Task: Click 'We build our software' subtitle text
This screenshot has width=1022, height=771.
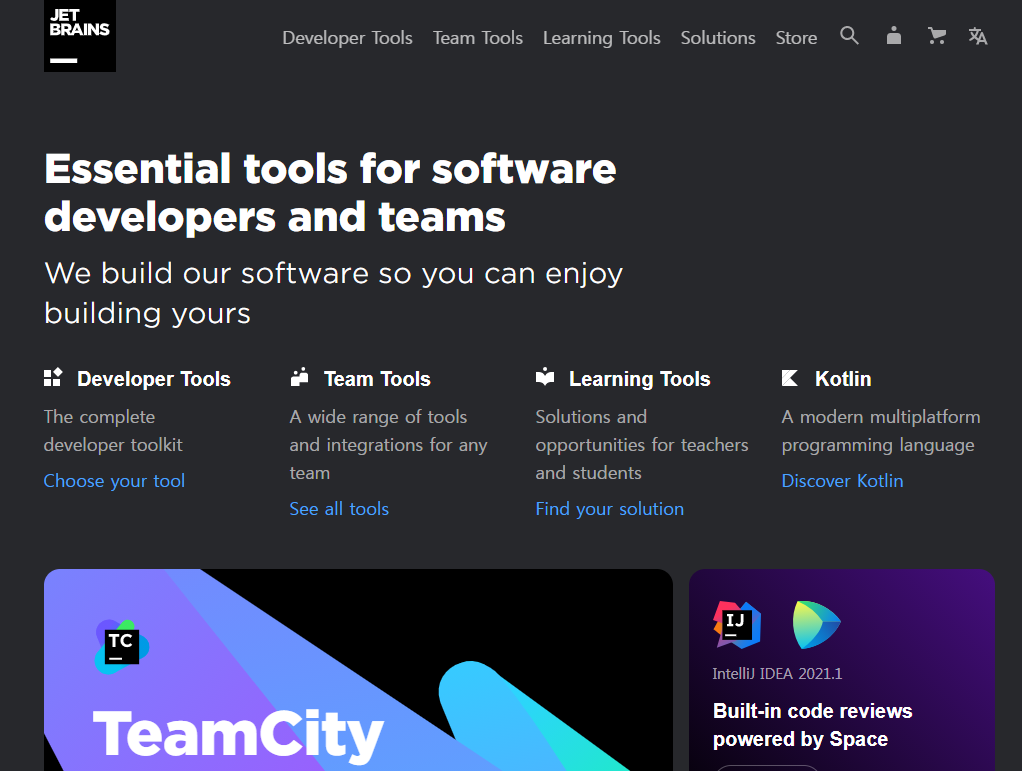Action: pos(333,293)
